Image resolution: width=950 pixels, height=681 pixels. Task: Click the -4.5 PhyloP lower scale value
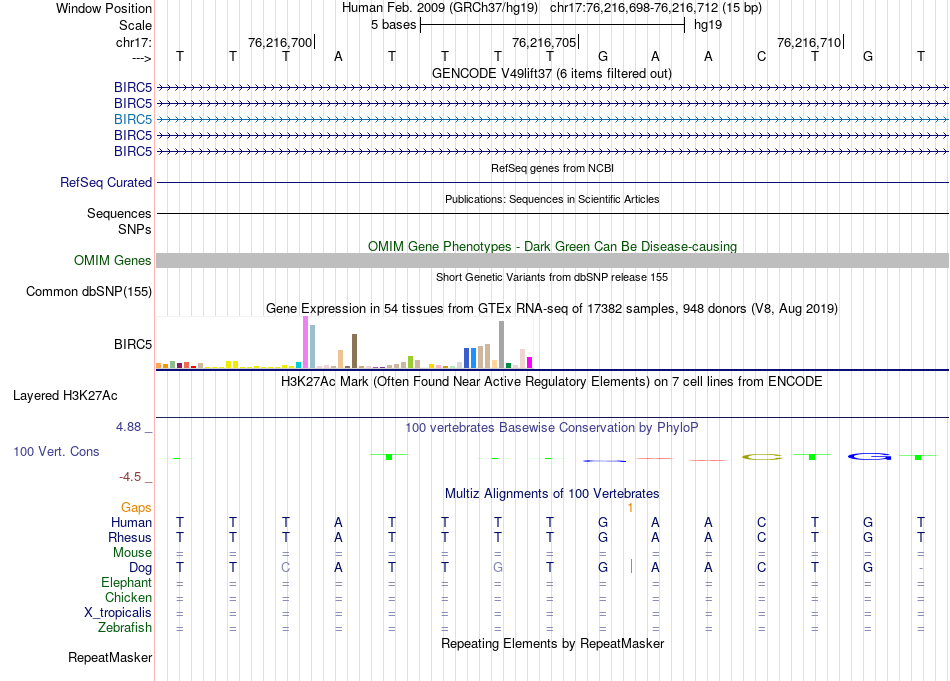[x=130, y=477]
